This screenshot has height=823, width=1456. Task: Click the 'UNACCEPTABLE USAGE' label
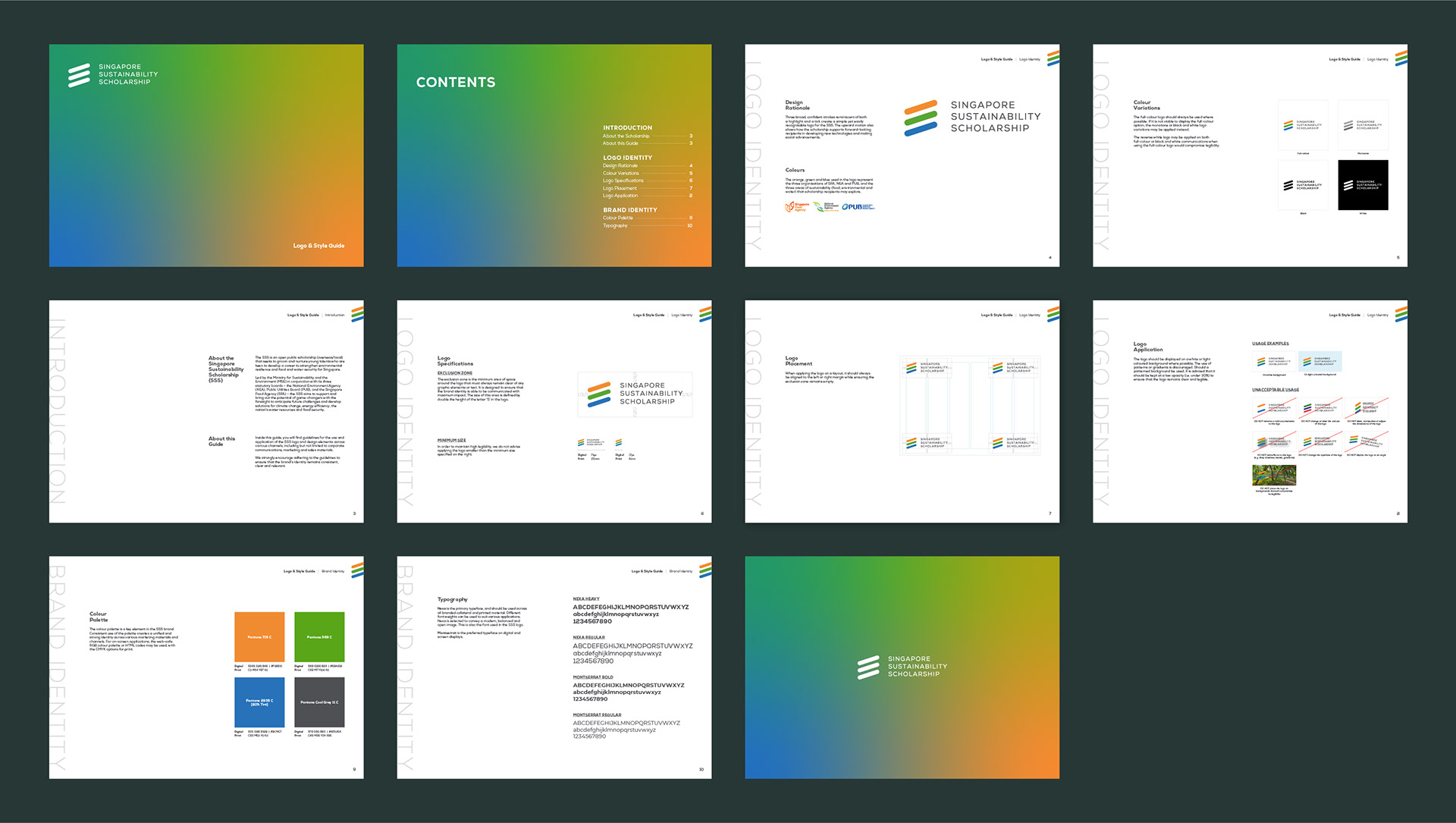point(1276,389)
